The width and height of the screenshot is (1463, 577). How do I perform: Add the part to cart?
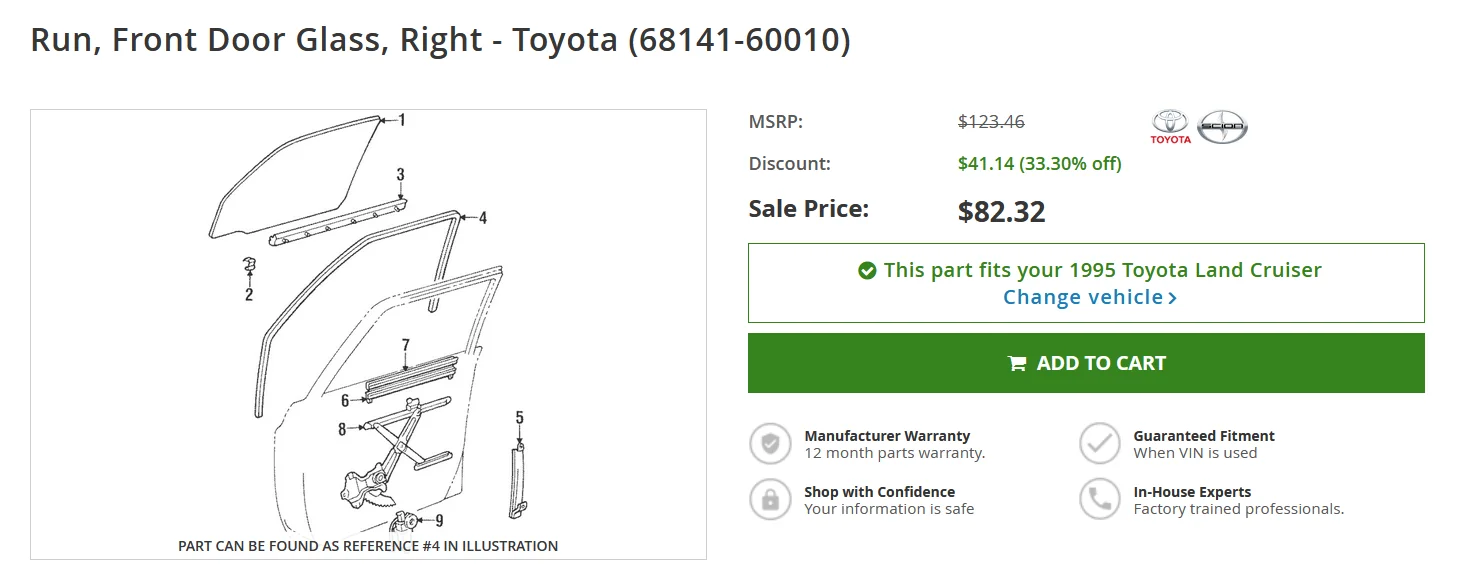[x=1086, y=363]
